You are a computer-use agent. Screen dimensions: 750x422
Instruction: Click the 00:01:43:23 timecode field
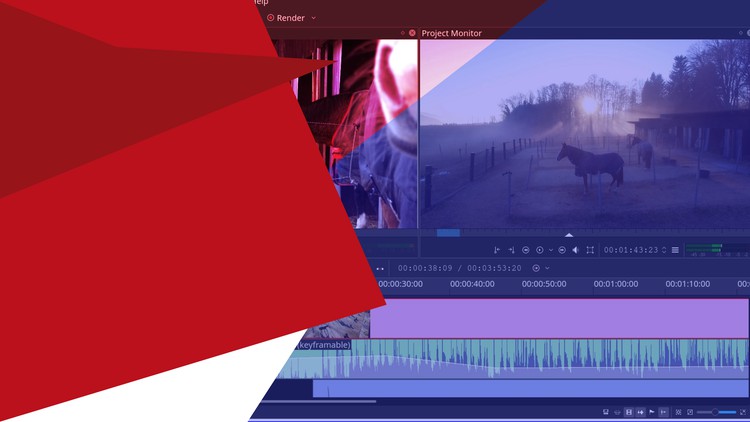point(631,250)
